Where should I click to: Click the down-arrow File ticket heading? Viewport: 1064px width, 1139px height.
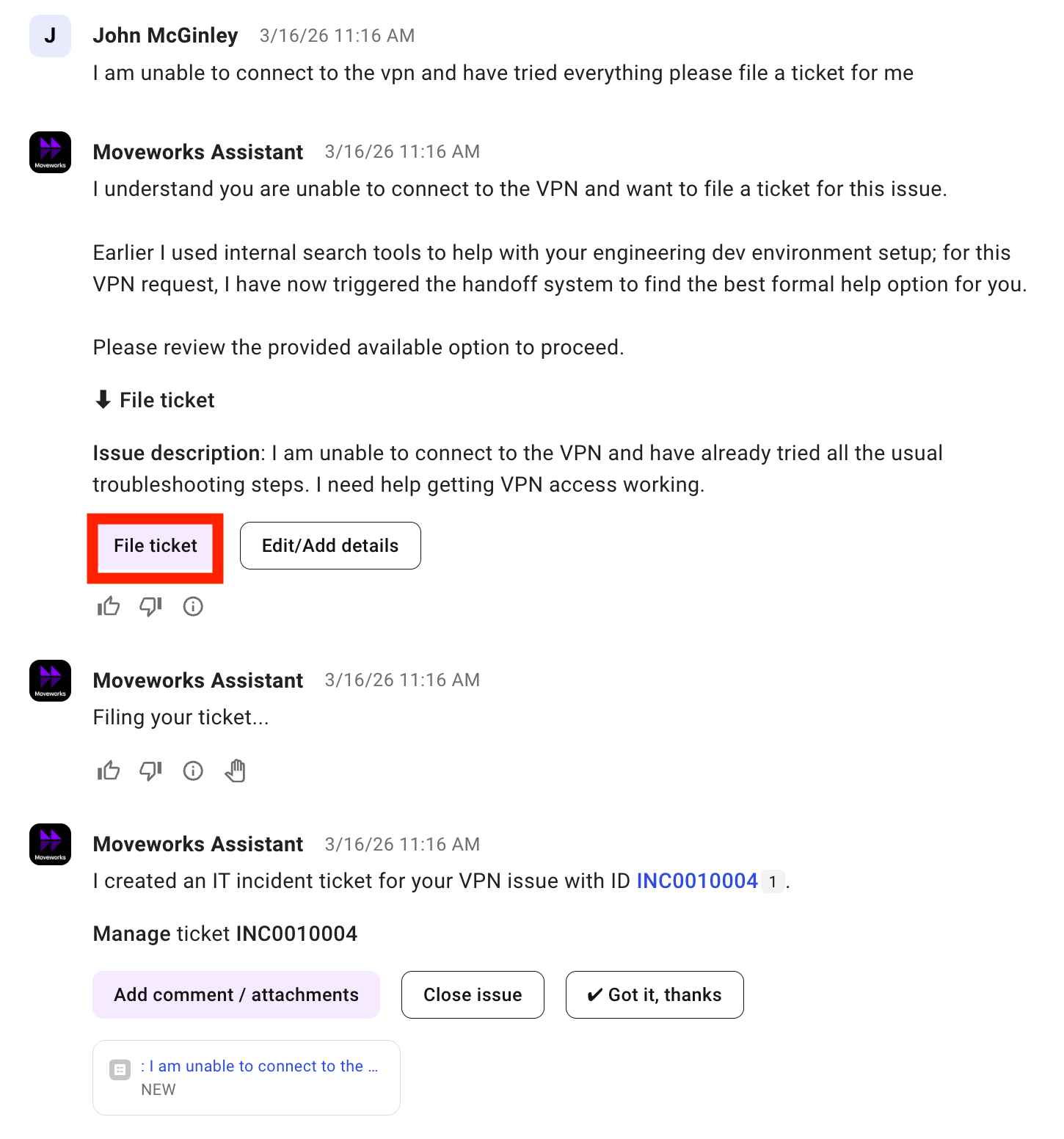tap(155, 400)
